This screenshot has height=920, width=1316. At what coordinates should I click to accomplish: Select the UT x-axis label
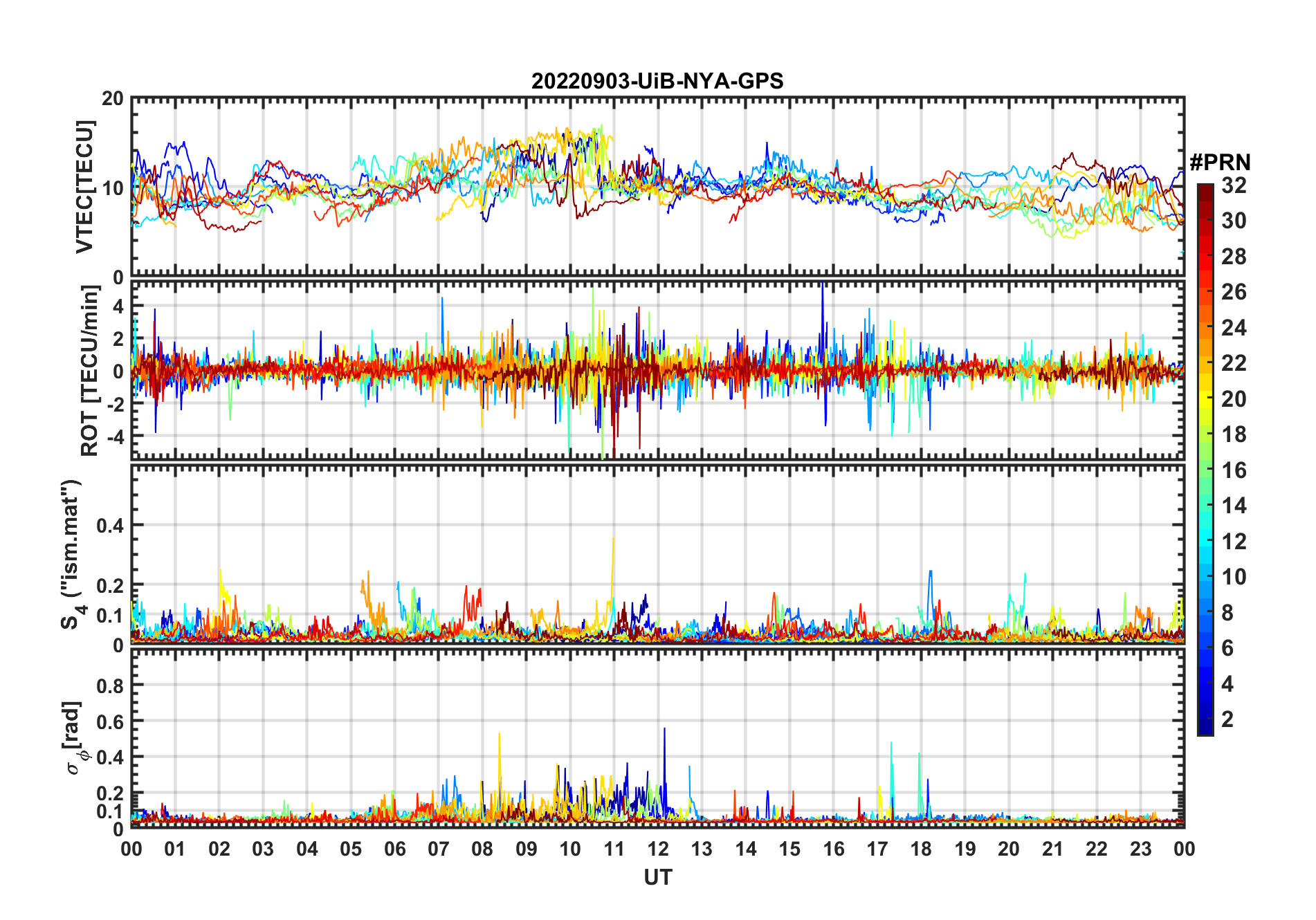[657, 878]
